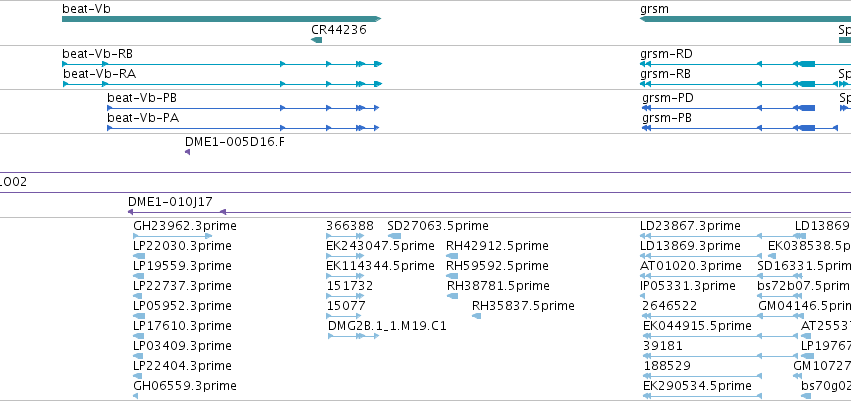Screen dimensions: 851x401
Task: Select protein beat-Vb-PB
Action: (243, 108)
